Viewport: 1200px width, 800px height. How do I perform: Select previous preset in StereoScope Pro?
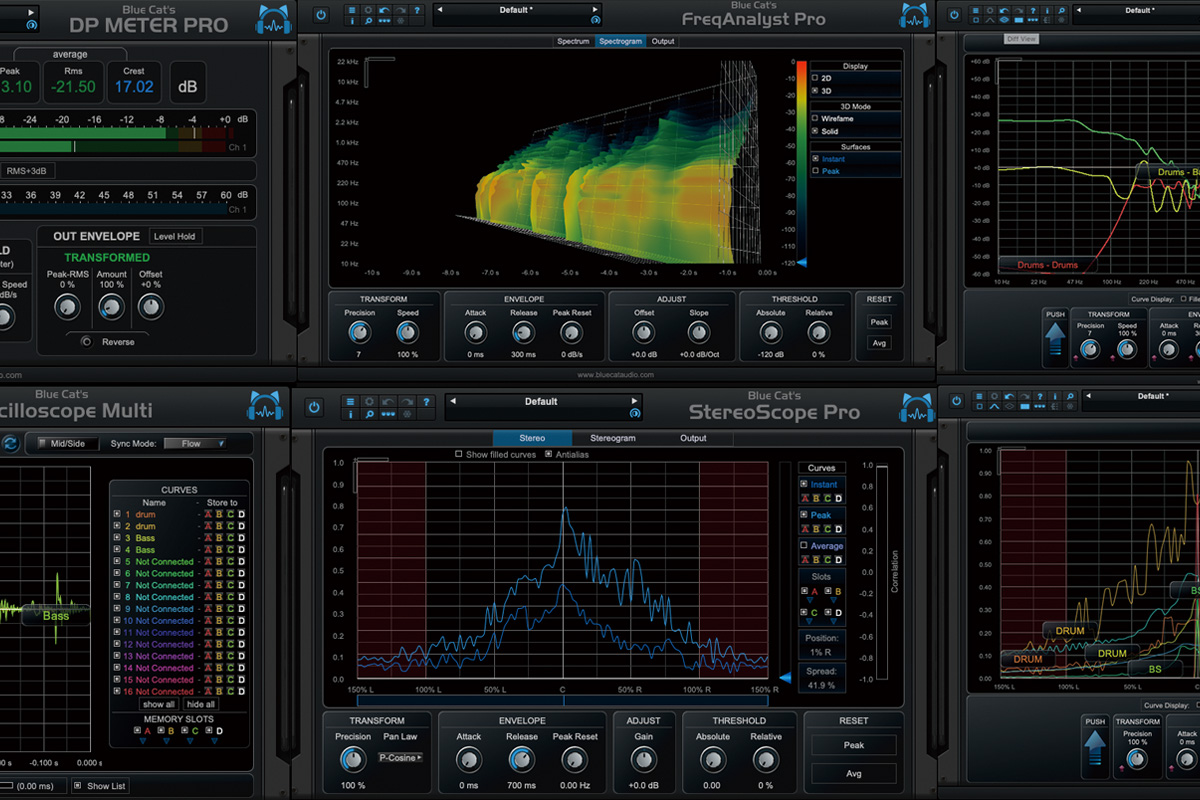(453, 401)
